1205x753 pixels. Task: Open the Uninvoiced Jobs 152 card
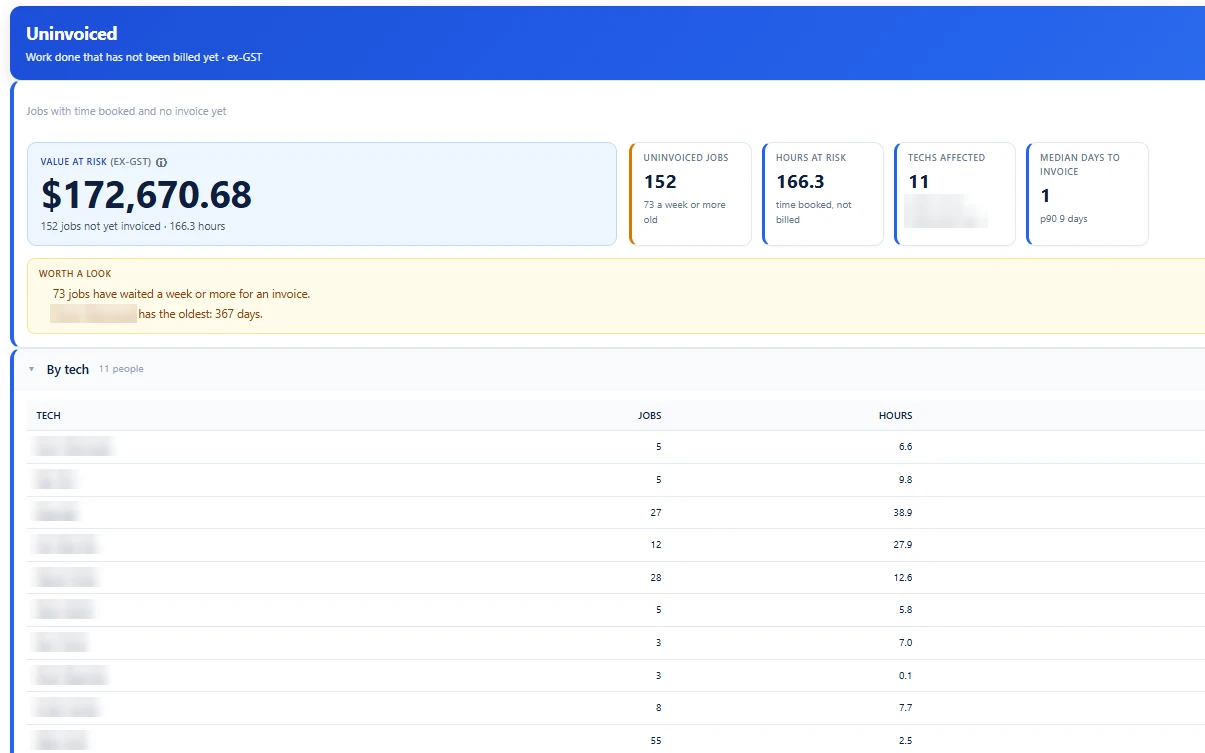click(x=690, y=194)
